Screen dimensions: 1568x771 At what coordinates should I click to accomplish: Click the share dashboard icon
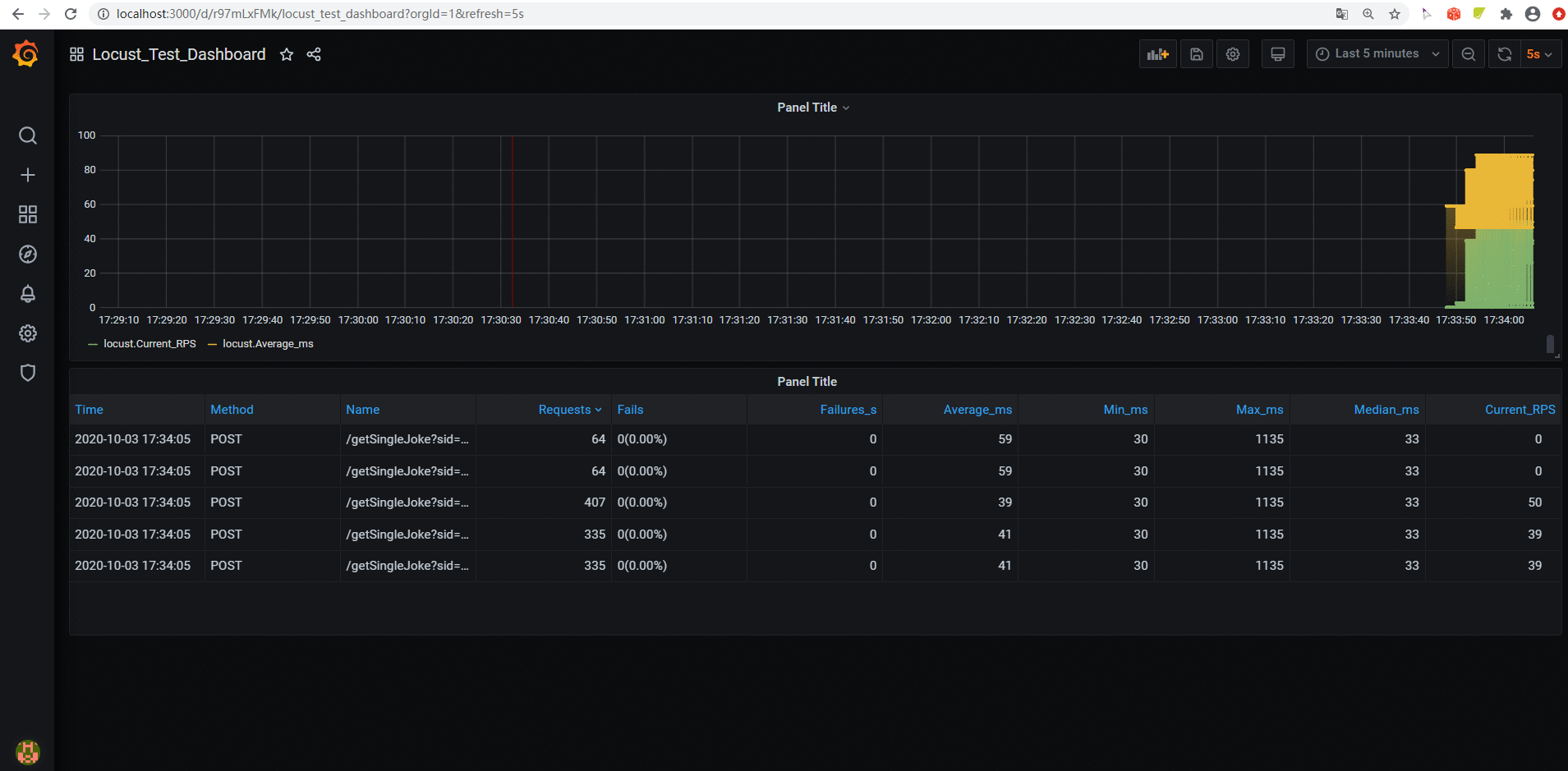tap(314, 54)
